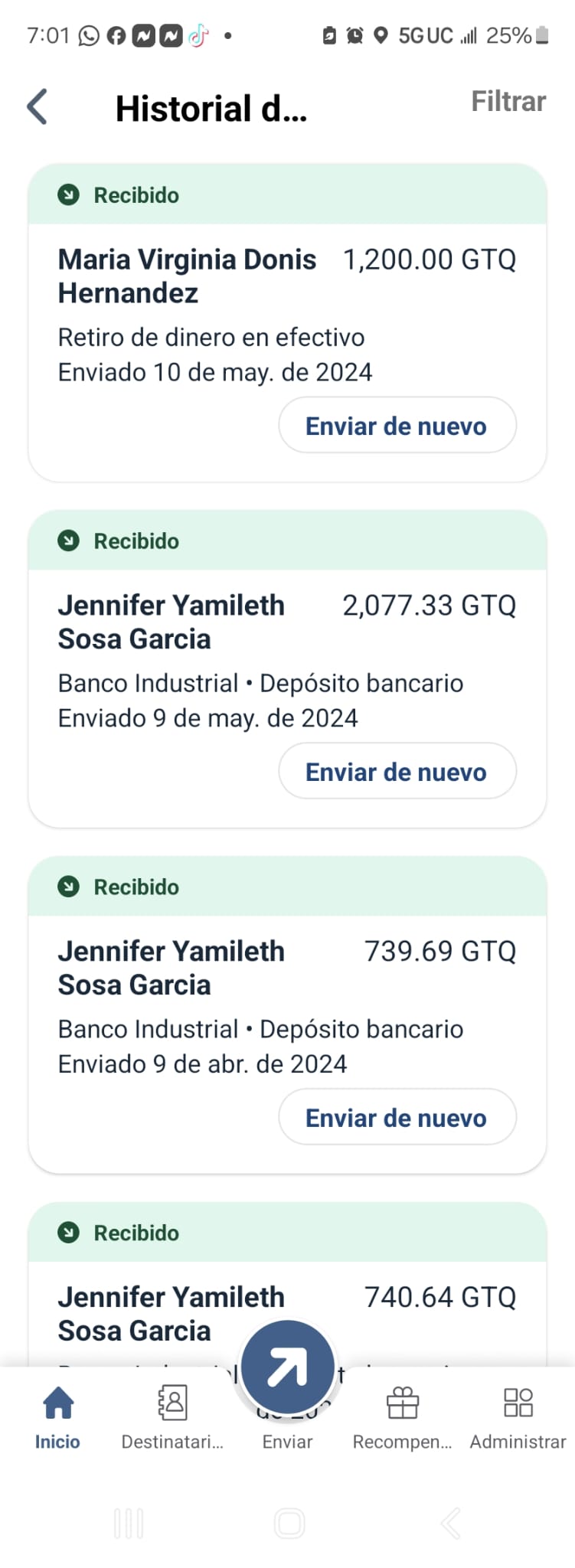This screenshot has width=575, height=1568.
Task: Select the Enviar label in bottom bar
Action: 288,1442
